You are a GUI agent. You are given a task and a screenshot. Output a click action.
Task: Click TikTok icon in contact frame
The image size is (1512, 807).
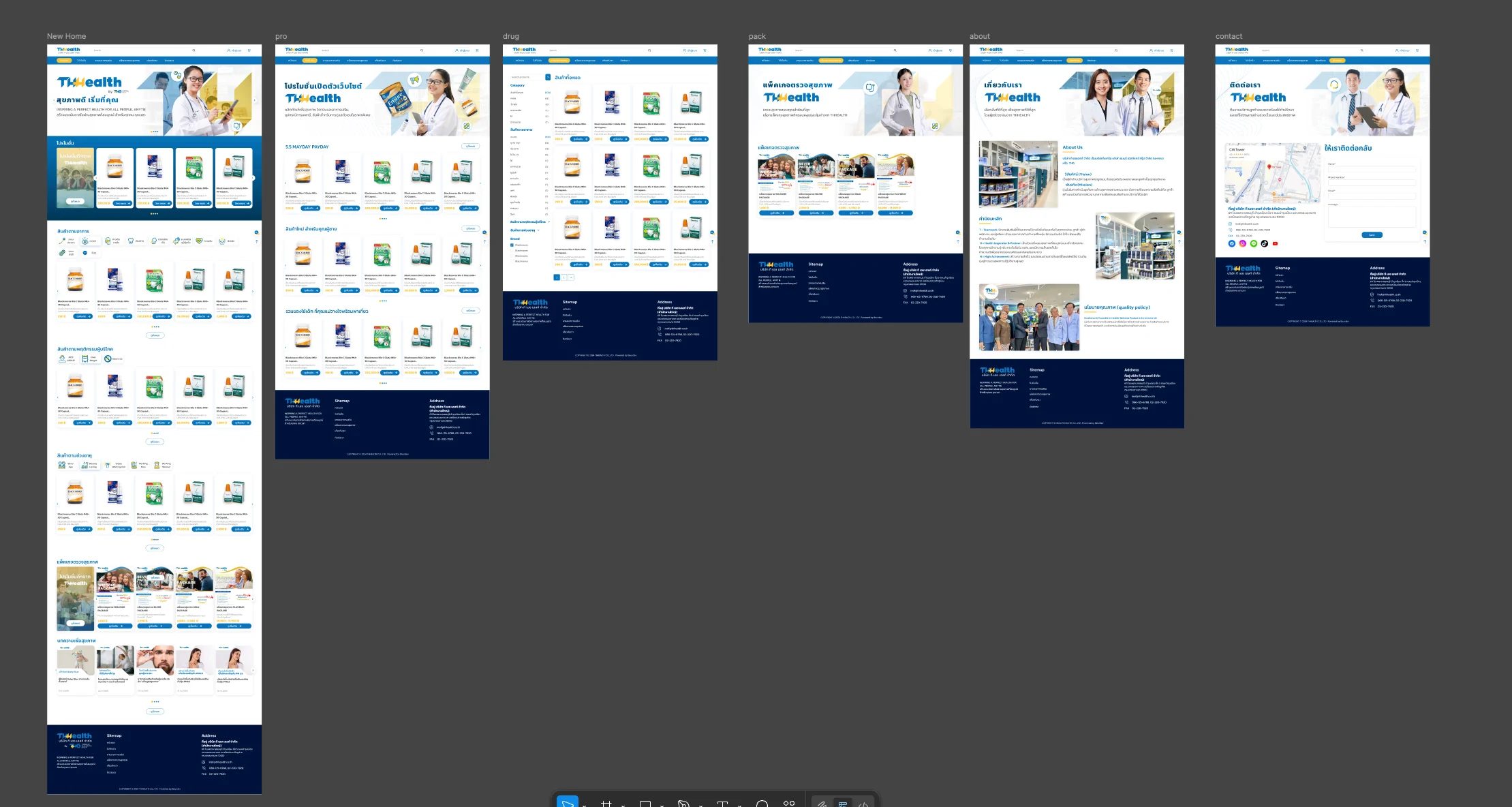click(1264, 243)
